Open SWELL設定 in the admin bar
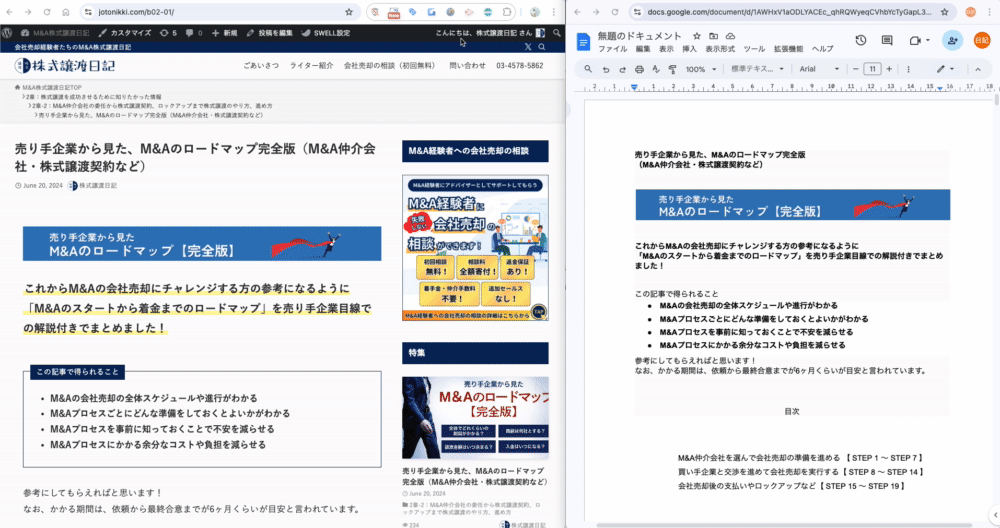 [x=325, y=33]
